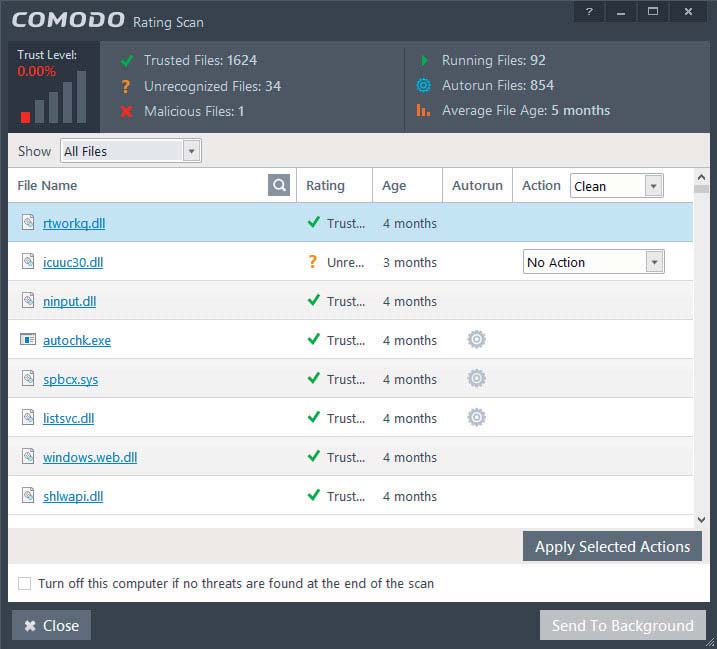717x649 pixels.
Task: Click the blue gear icon beside Autorun Files
Action: point(423,86)
